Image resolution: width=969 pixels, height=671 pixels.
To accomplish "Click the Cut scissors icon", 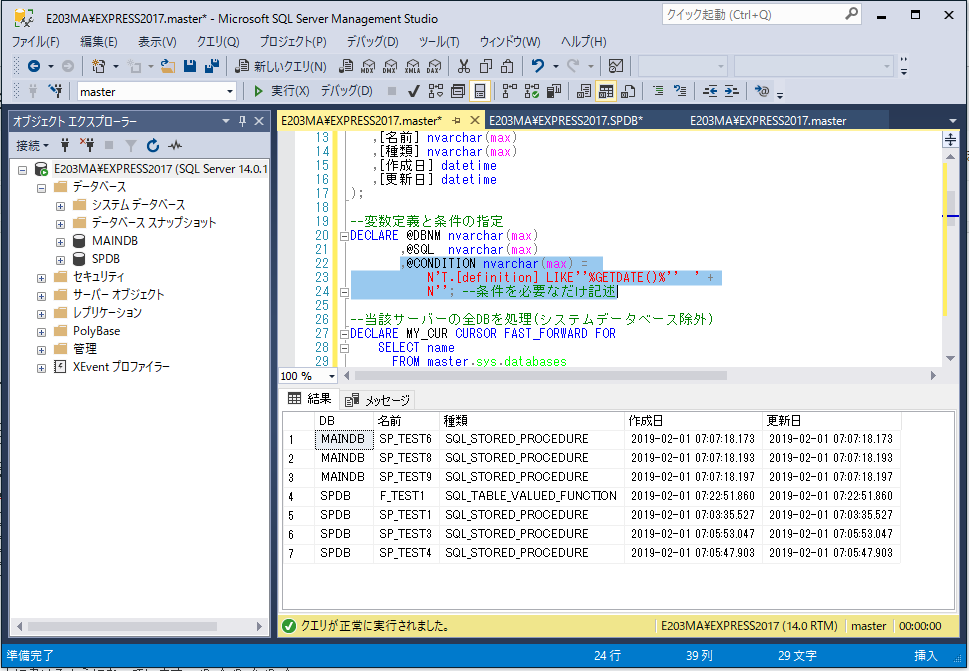I will point(463,66).
